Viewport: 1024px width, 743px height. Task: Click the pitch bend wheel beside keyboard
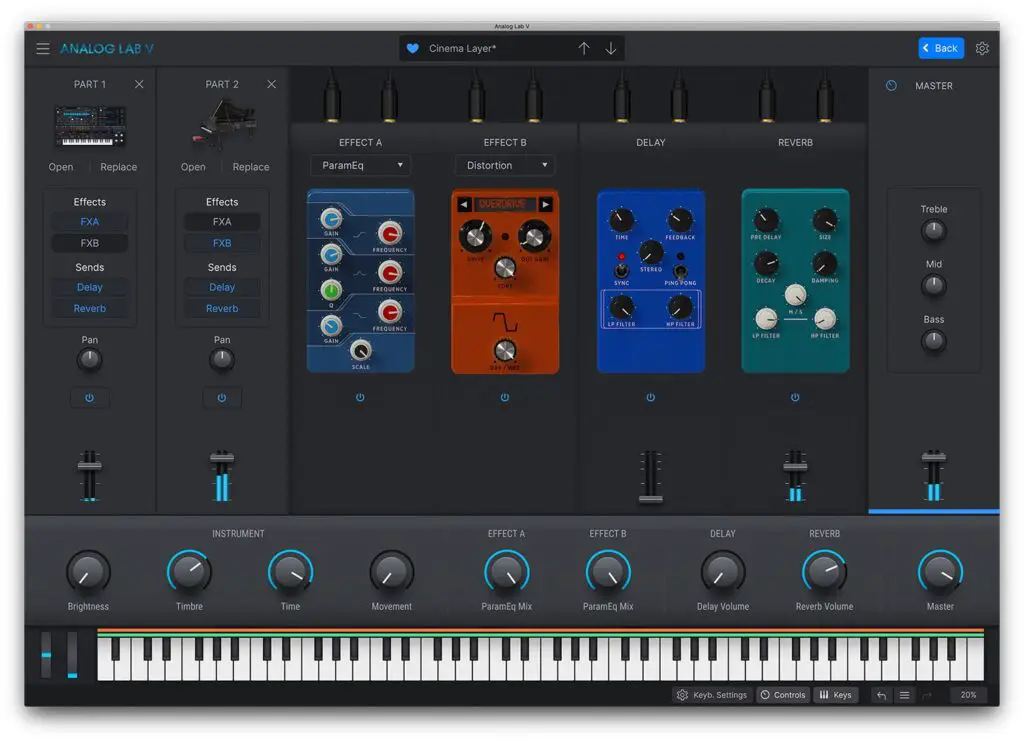(x=46, y=655)
